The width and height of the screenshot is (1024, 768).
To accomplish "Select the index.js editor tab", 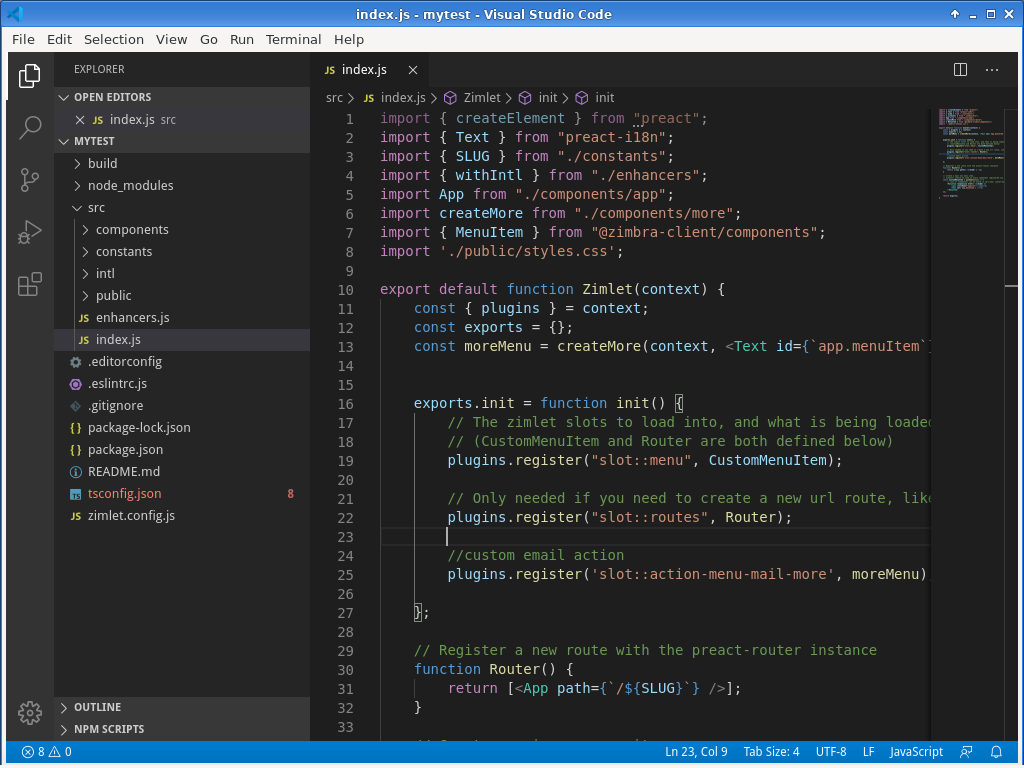I will click(x=369, y=70).
